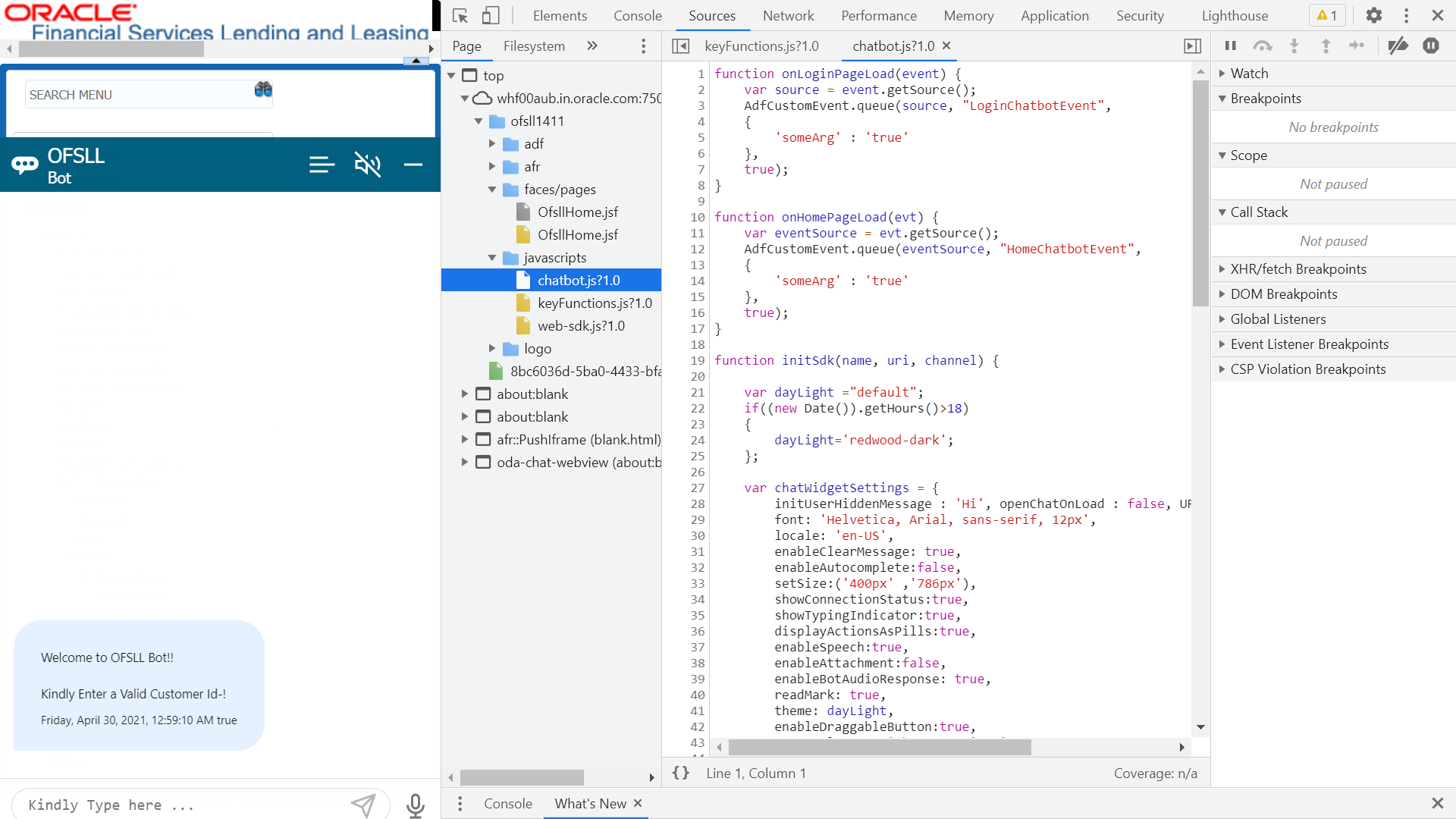The image size is (1456, 819).
Task: Click the step over function button
Action: tap(1263, 46)
